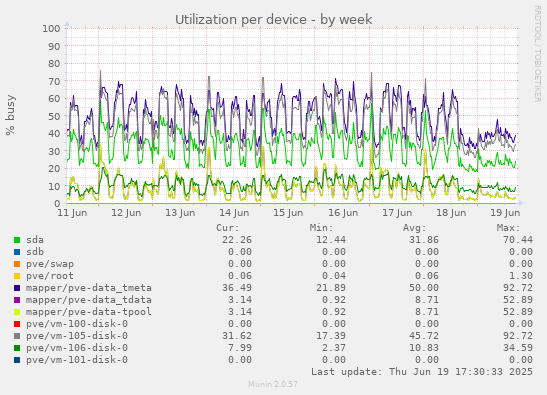
Task: Select the 'mapper/pve-data_tdata' legend label
Action: (x=89, y=300)
